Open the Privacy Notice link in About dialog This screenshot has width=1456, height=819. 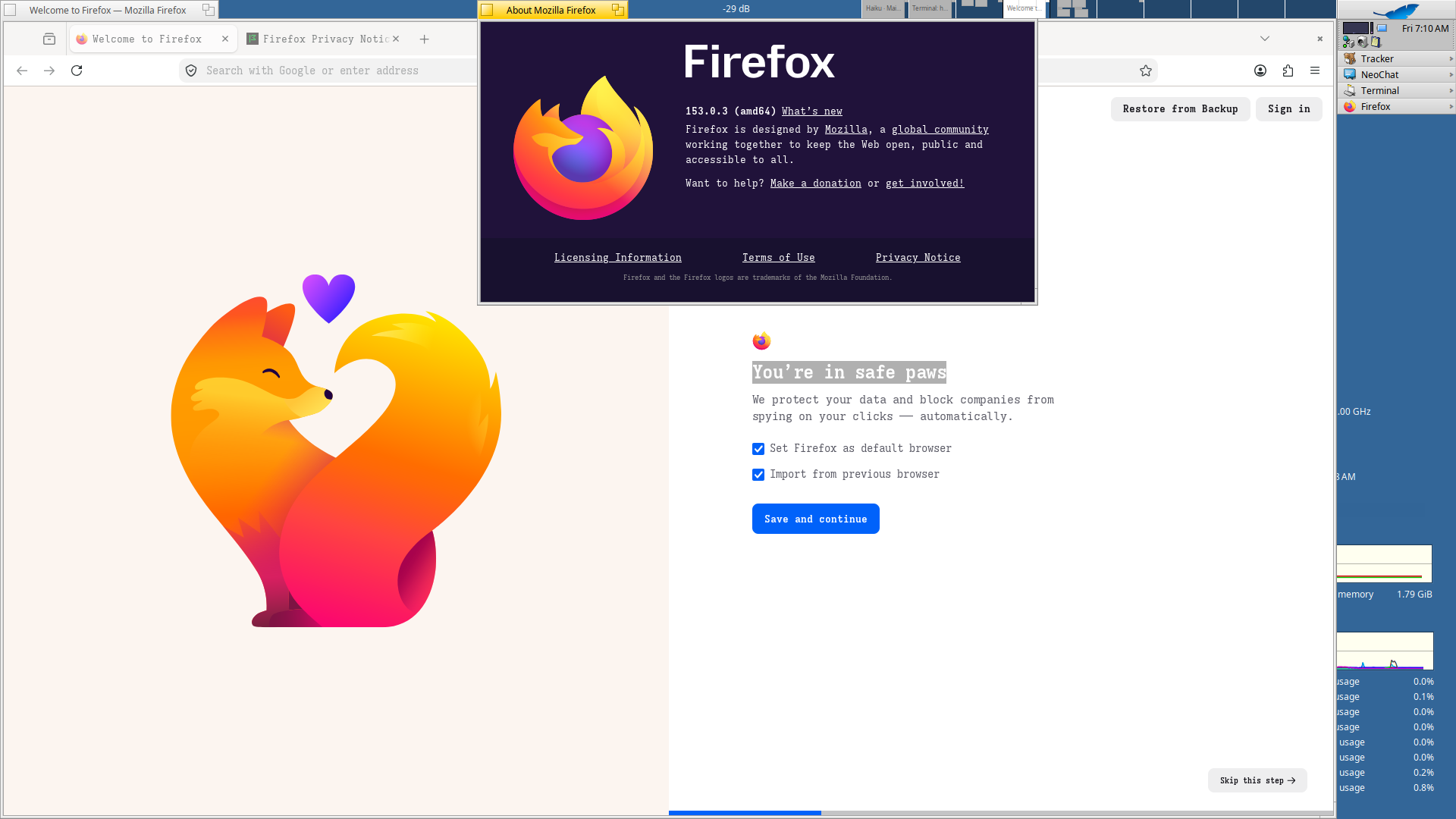pyautogui.click(x=918, y=258)
